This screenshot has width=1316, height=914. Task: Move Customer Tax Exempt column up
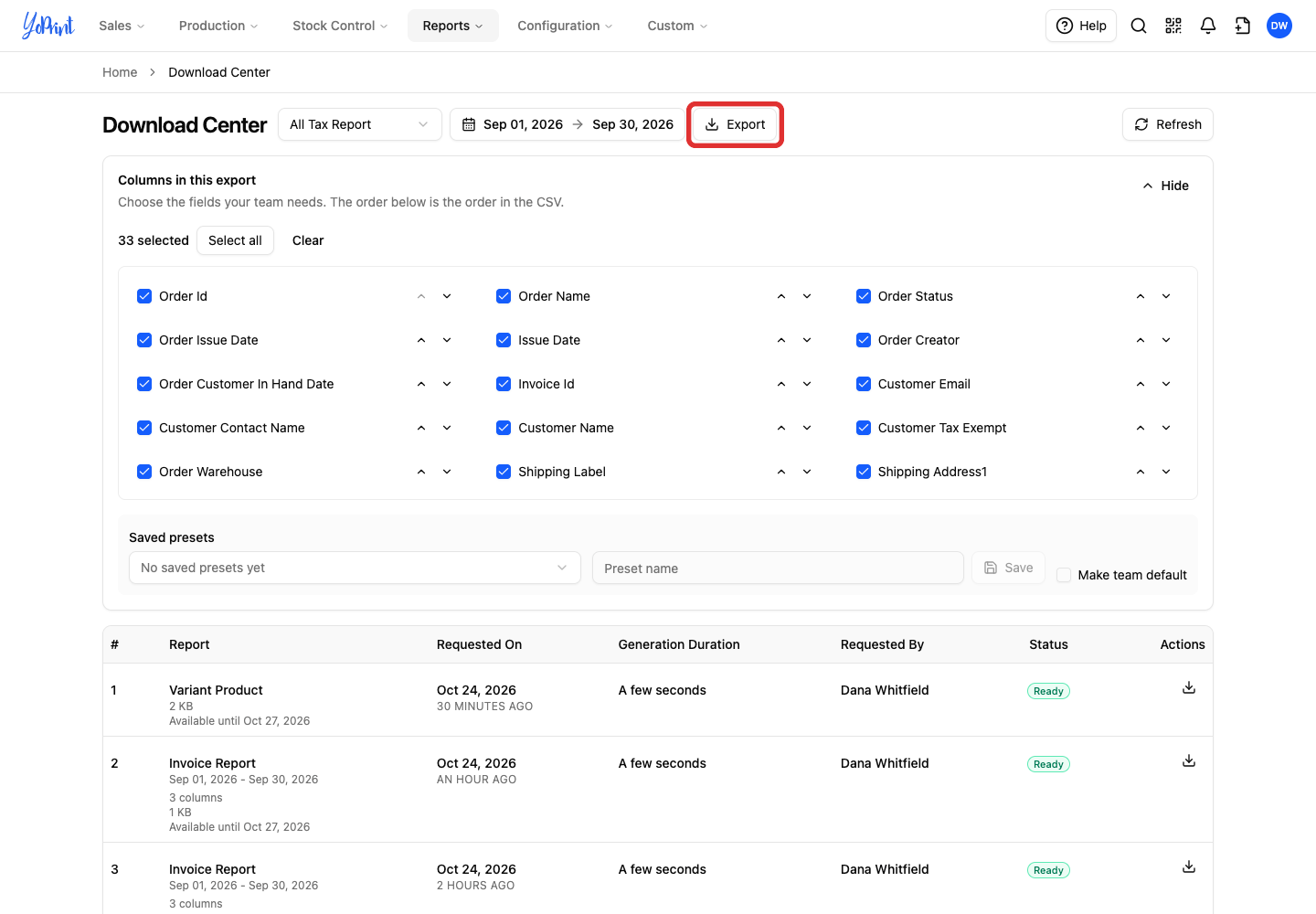click(1141, 428)
